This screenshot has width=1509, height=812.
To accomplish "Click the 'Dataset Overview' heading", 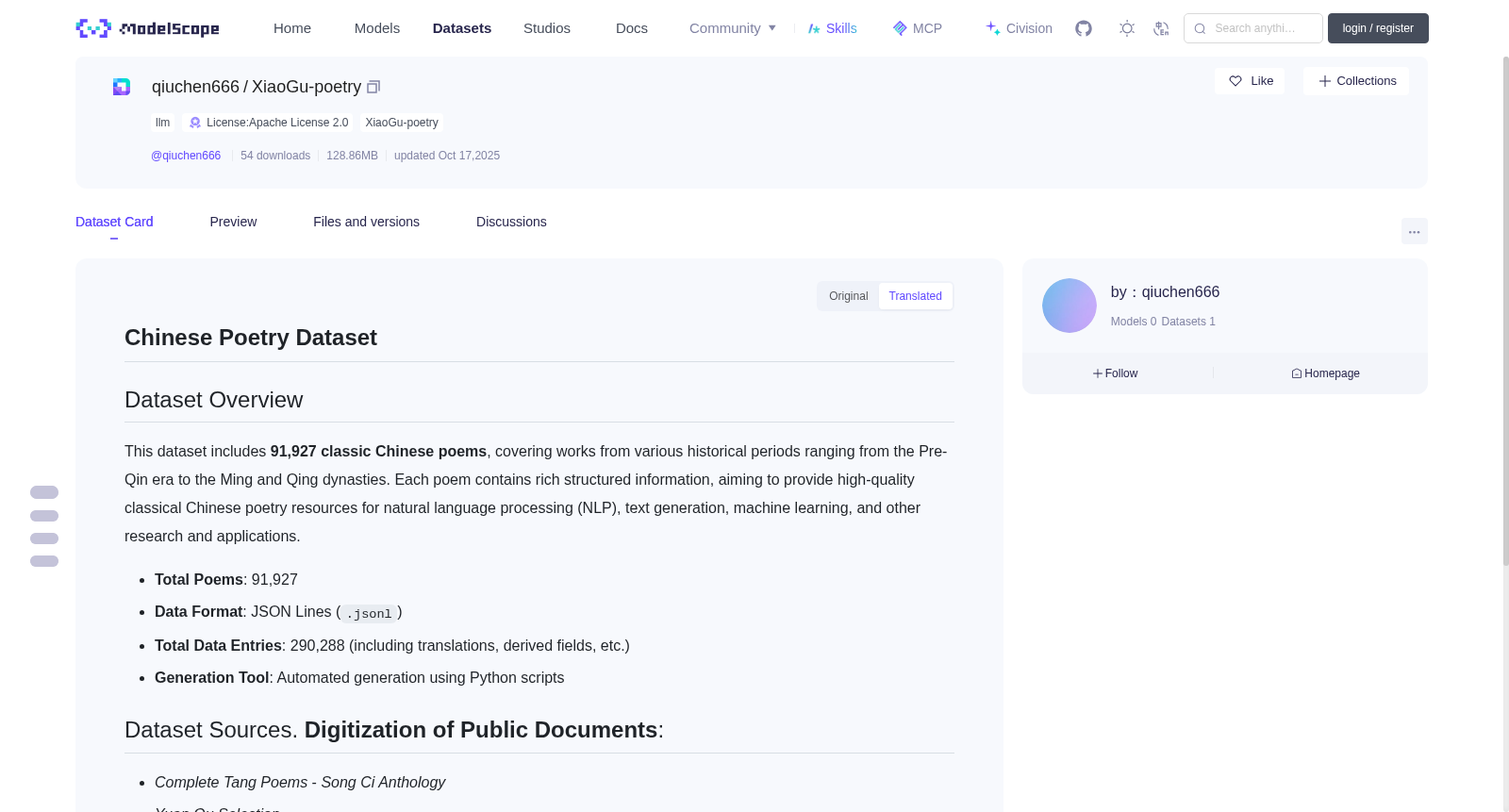I will tap(214, 400).
